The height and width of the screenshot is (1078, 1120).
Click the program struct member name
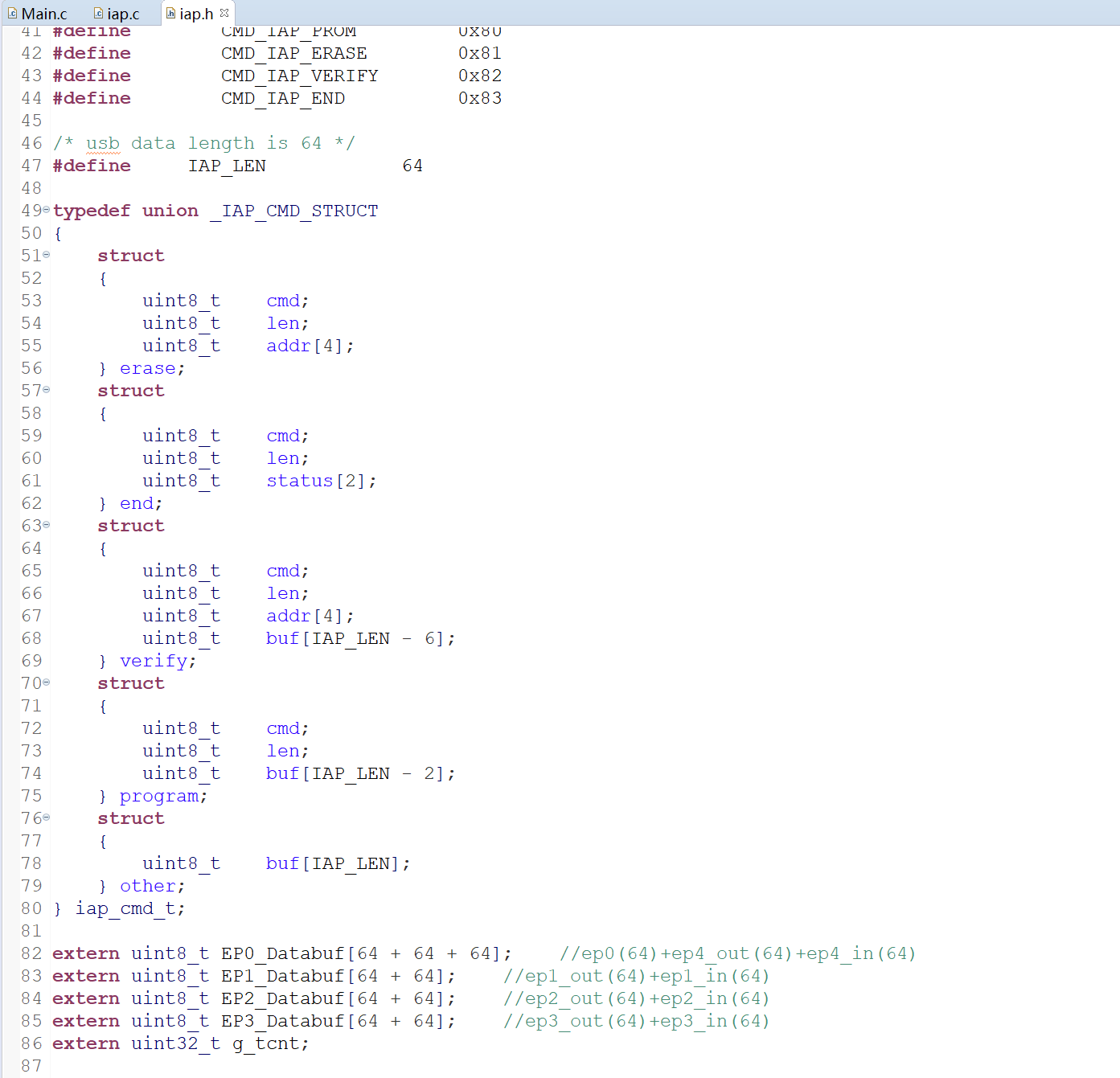coord(159,796)
